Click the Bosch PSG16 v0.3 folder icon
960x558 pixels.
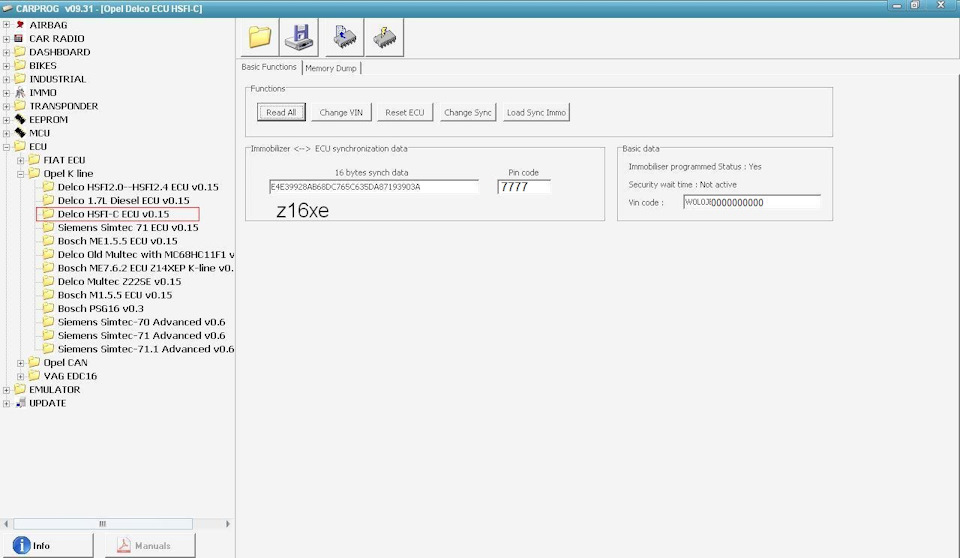(x=48, y=308)
